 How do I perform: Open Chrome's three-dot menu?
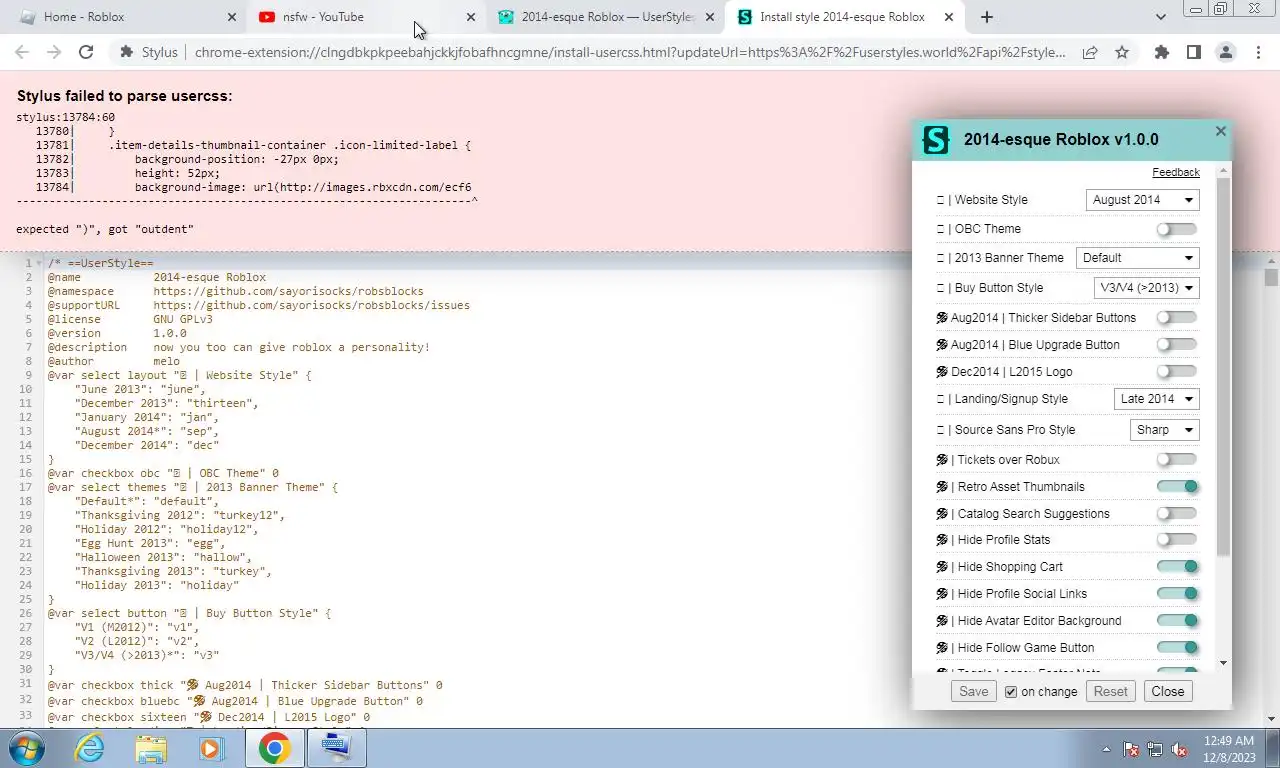click(1258, 53)
